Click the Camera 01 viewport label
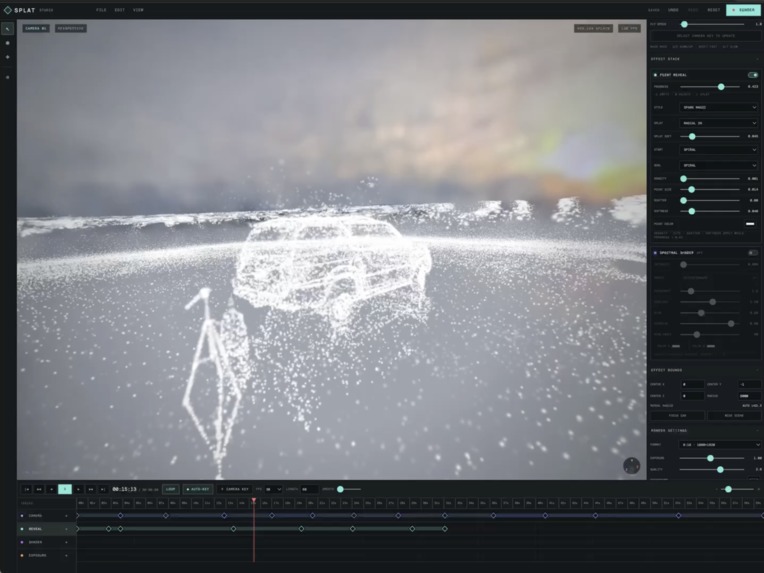The image size is (764, 573). 36,28
